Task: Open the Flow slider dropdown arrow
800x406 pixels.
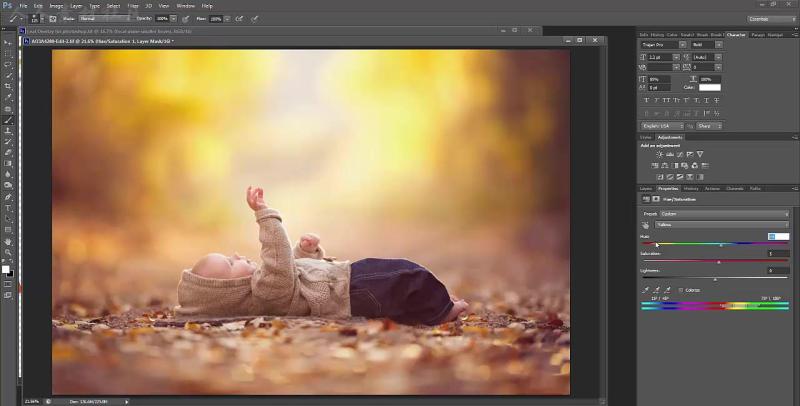Action: point(227,19)
